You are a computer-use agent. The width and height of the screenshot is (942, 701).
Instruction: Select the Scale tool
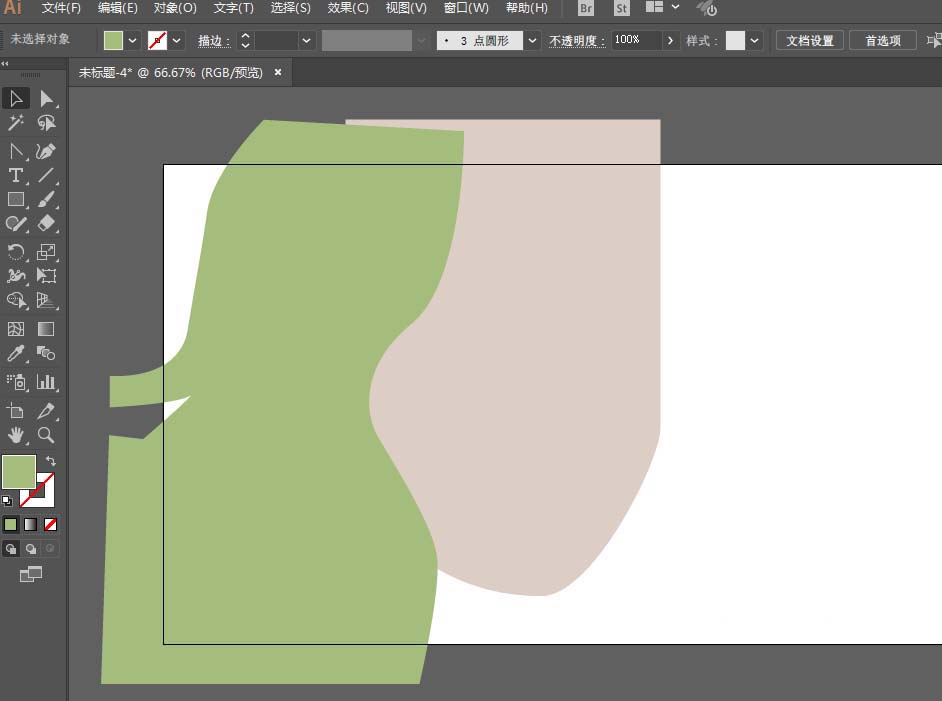(46, 252)
